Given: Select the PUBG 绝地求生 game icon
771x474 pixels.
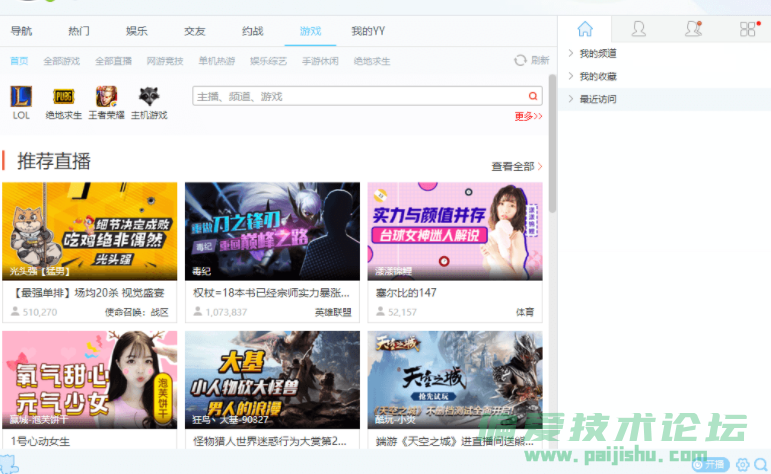Looking at the screenshot, I should [64, 97].
